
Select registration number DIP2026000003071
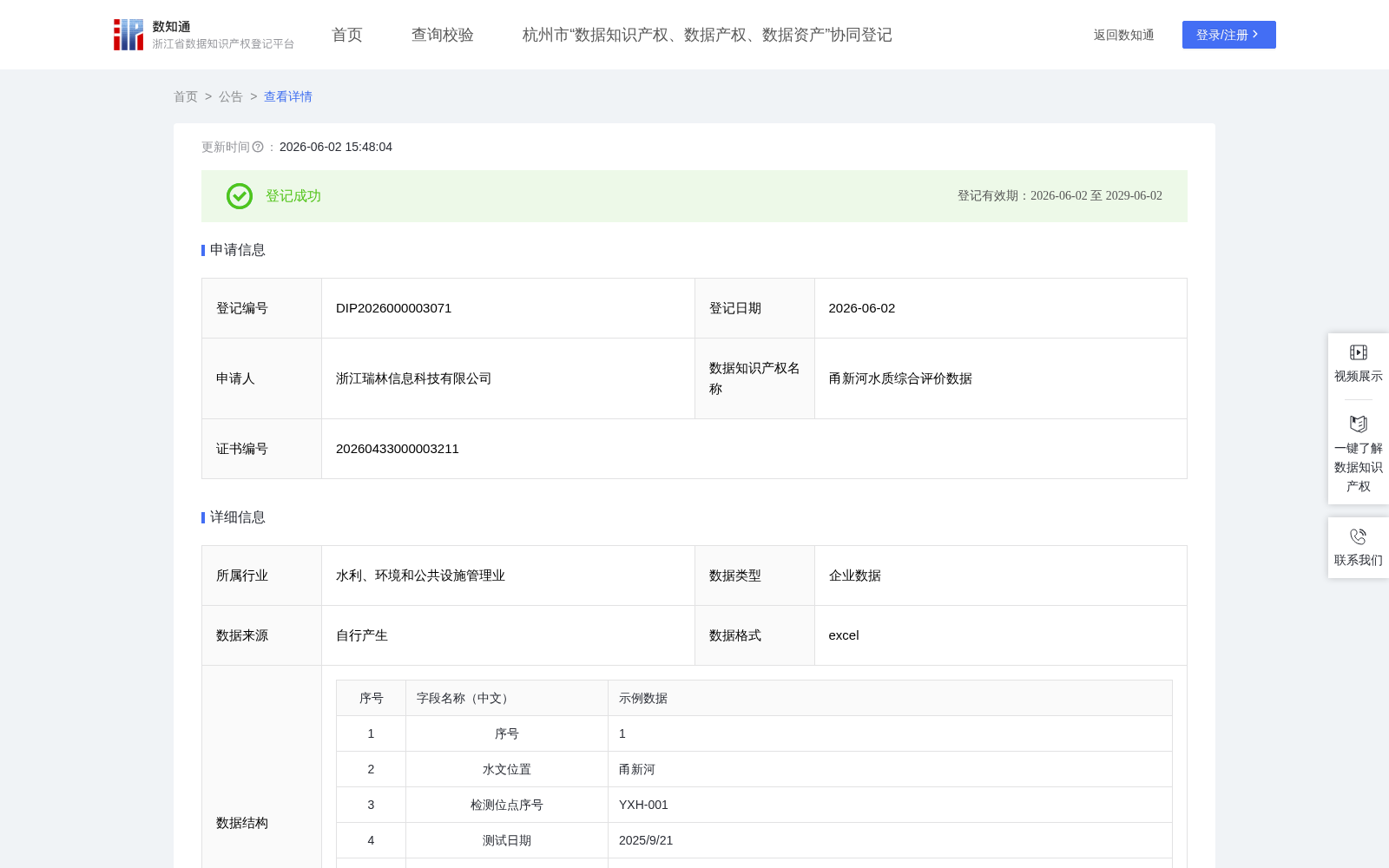[394, 308]
